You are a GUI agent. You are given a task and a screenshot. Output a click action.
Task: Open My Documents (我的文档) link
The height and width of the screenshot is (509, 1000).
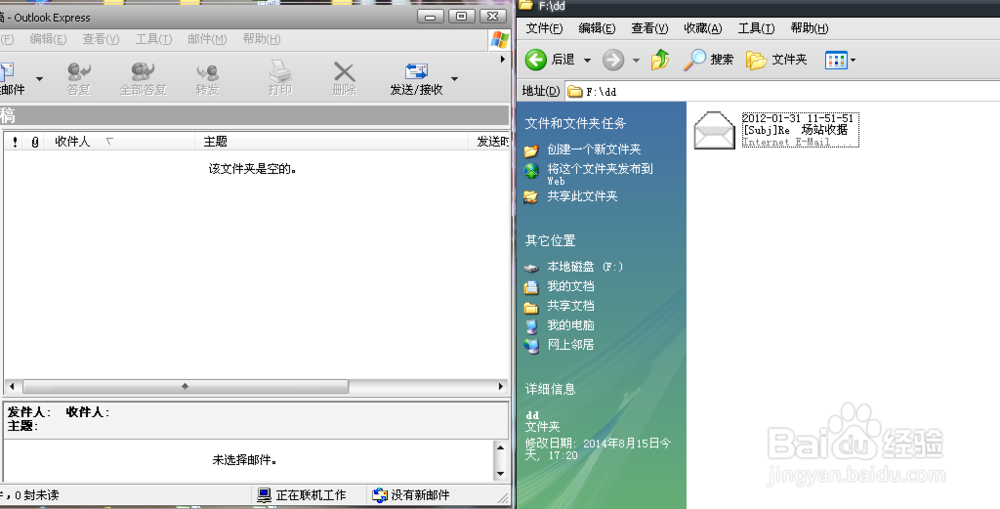(570, 286)
